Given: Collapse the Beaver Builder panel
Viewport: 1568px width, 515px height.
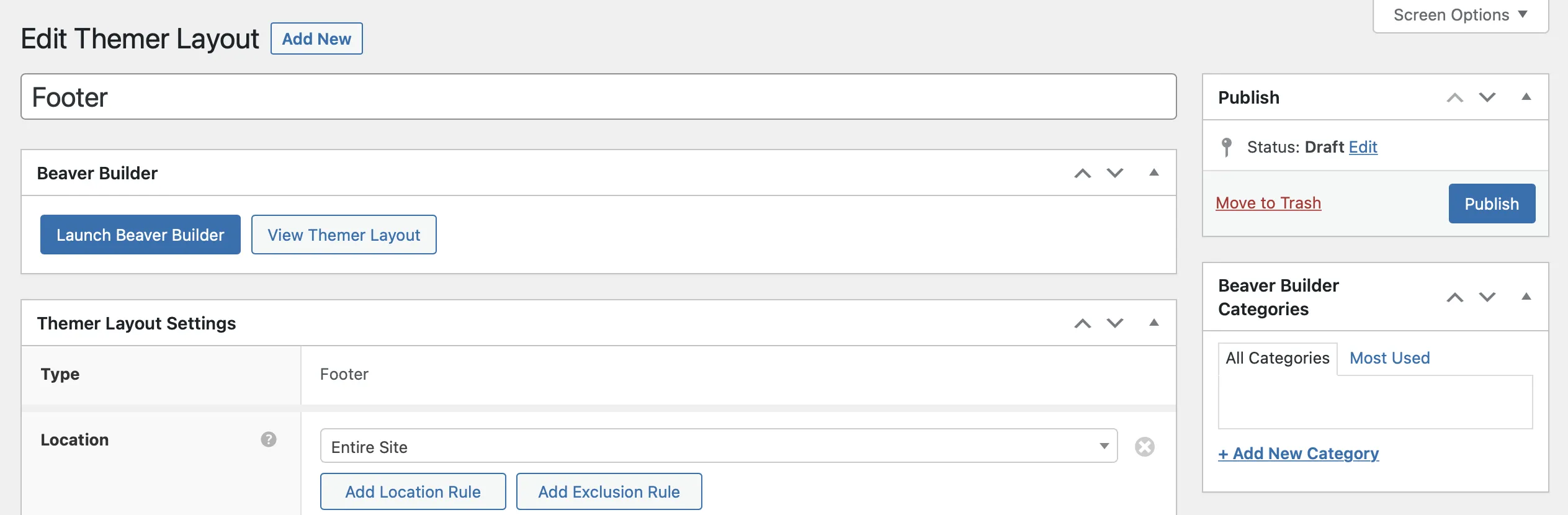Looking at the screenshot, I should pyautogui.click(x=1154, y=172).
